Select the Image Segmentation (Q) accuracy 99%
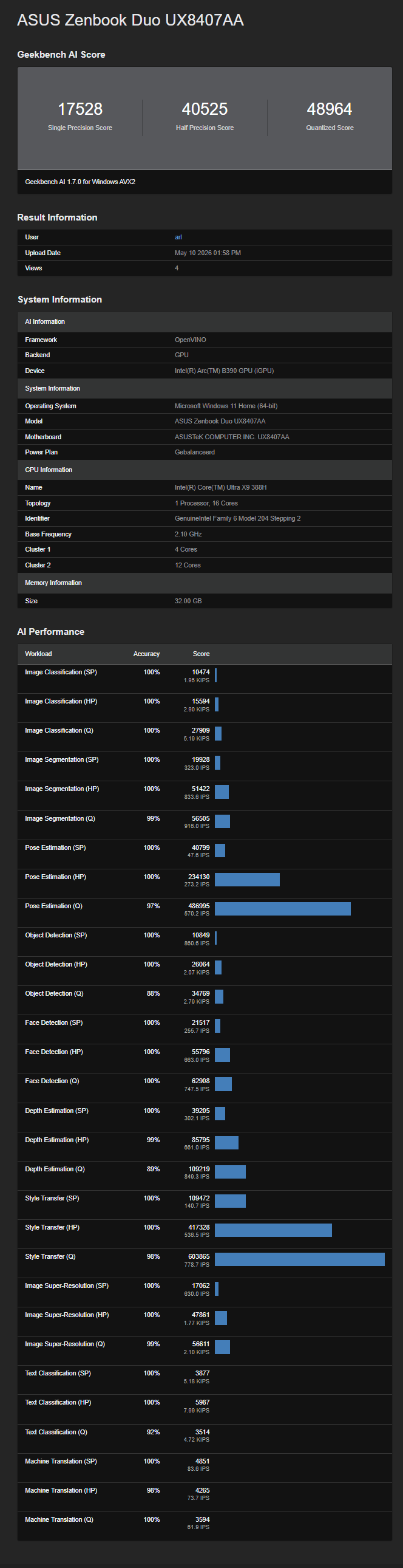This screenshot has width=403, height=1568. pyautogui.click(x=153, y=819)
